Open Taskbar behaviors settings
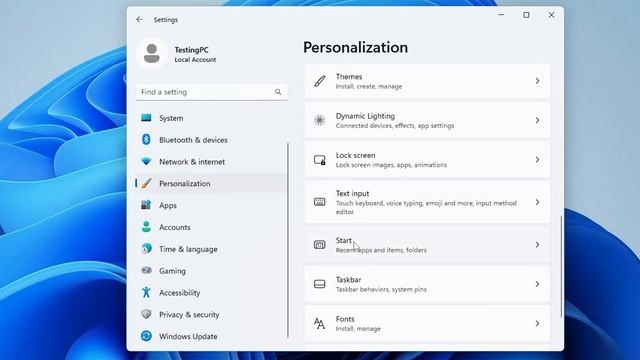This screenshot has height=360, width=640. click(427, 284)
